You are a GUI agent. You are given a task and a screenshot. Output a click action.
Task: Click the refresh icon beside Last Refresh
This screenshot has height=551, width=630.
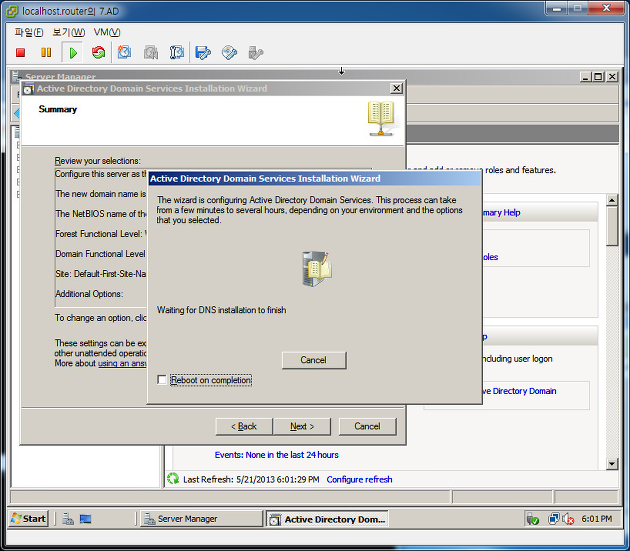[173, 479]
